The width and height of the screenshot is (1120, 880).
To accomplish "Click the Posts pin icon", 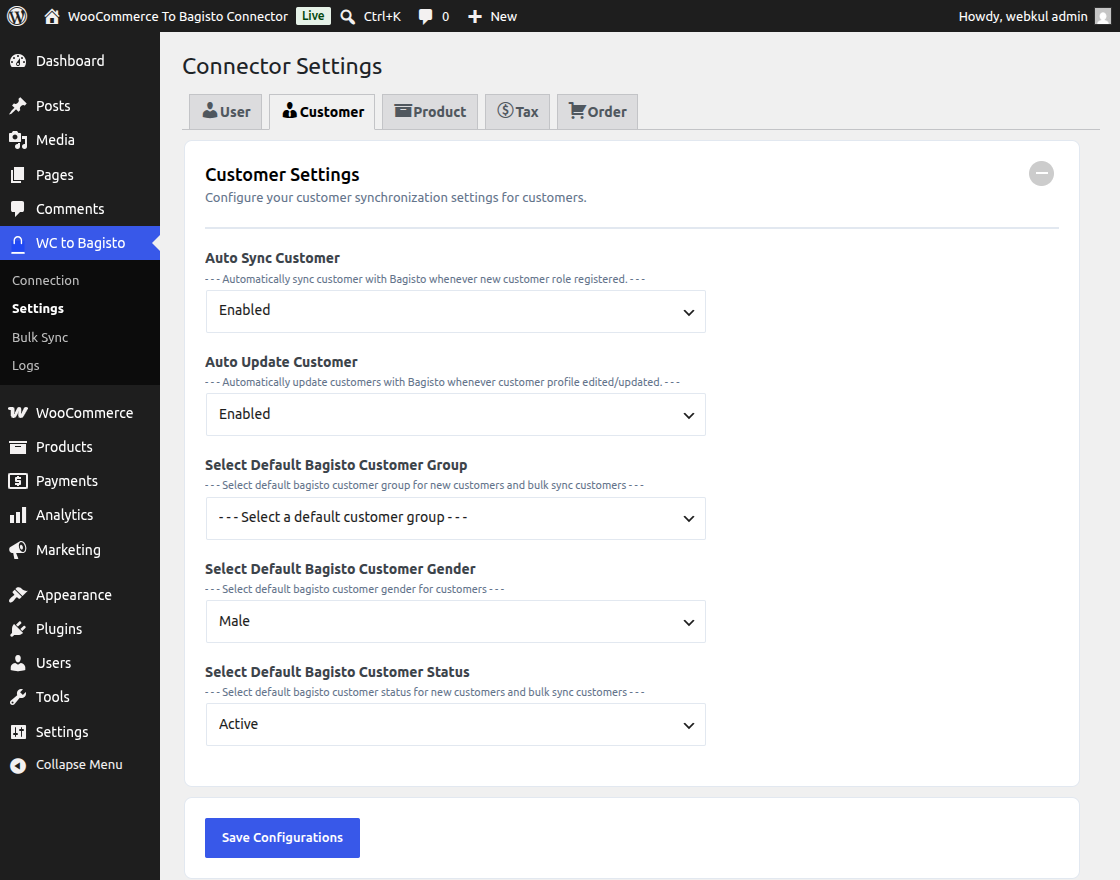I will click(x=18, y=106).
